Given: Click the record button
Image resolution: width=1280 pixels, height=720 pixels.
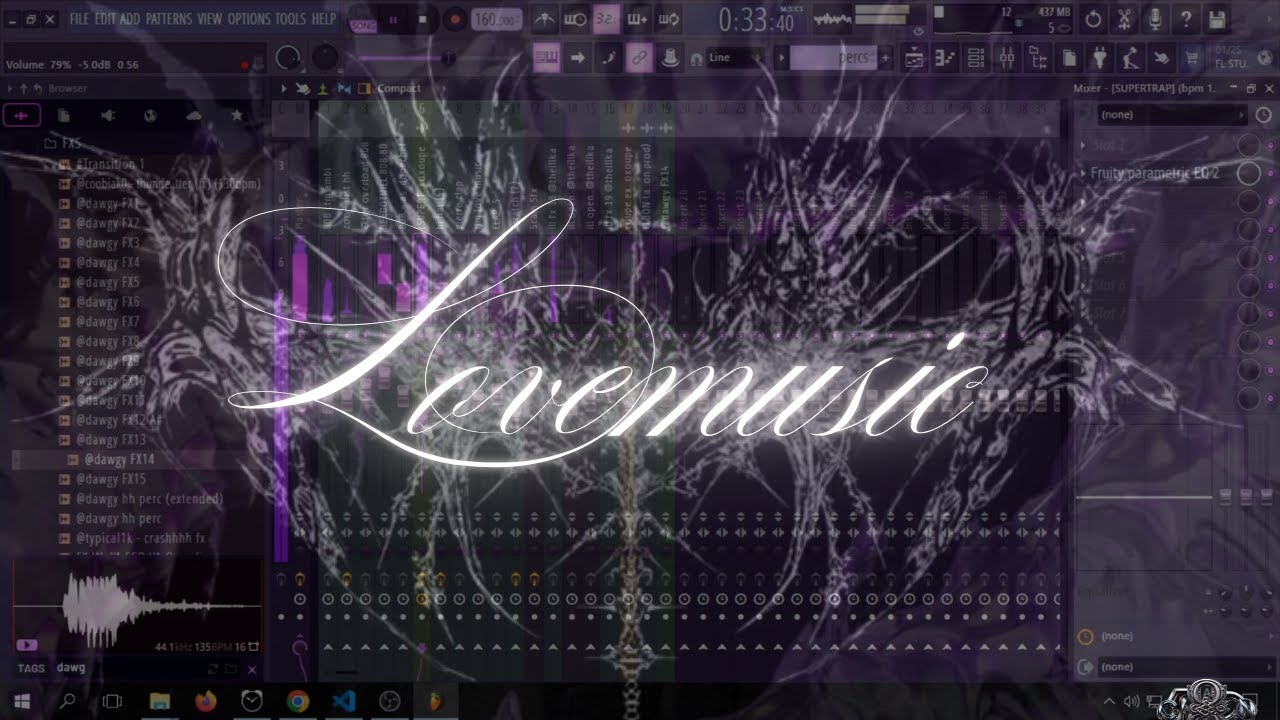Looking at the screenshot, I should click(x=455, y=19).
